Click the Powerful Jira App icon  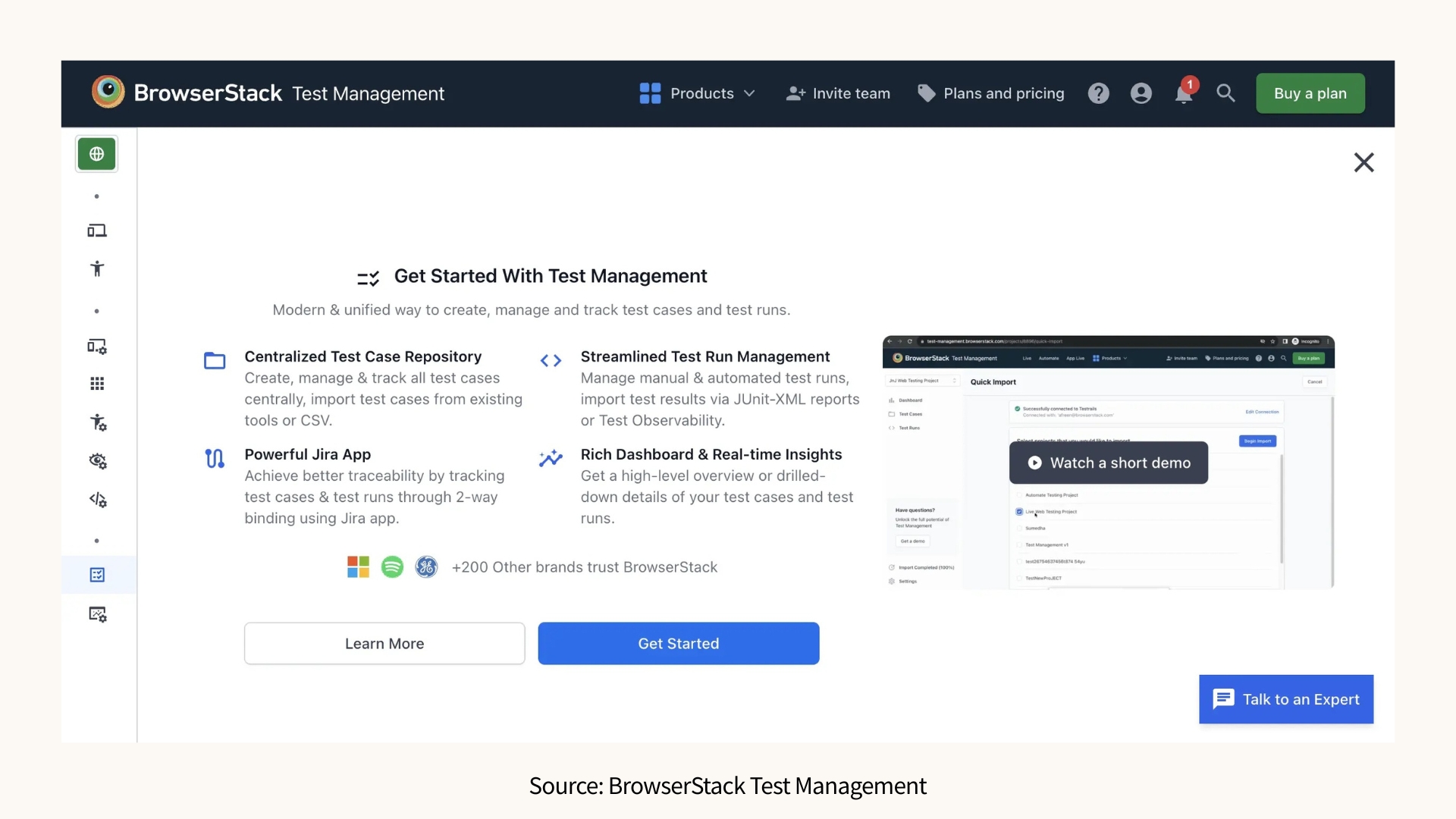[215, 458]
